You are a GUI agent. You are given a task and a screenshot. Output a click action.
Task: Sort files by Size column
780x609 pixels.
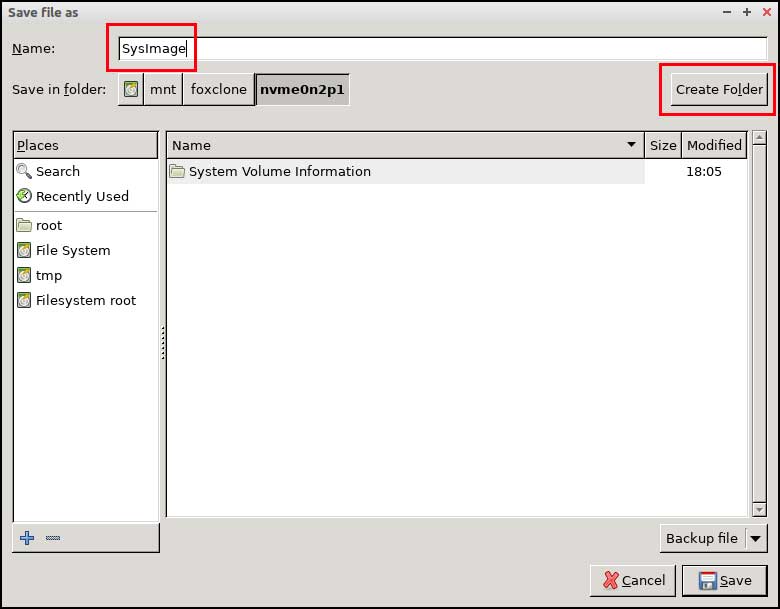point(663,145)
